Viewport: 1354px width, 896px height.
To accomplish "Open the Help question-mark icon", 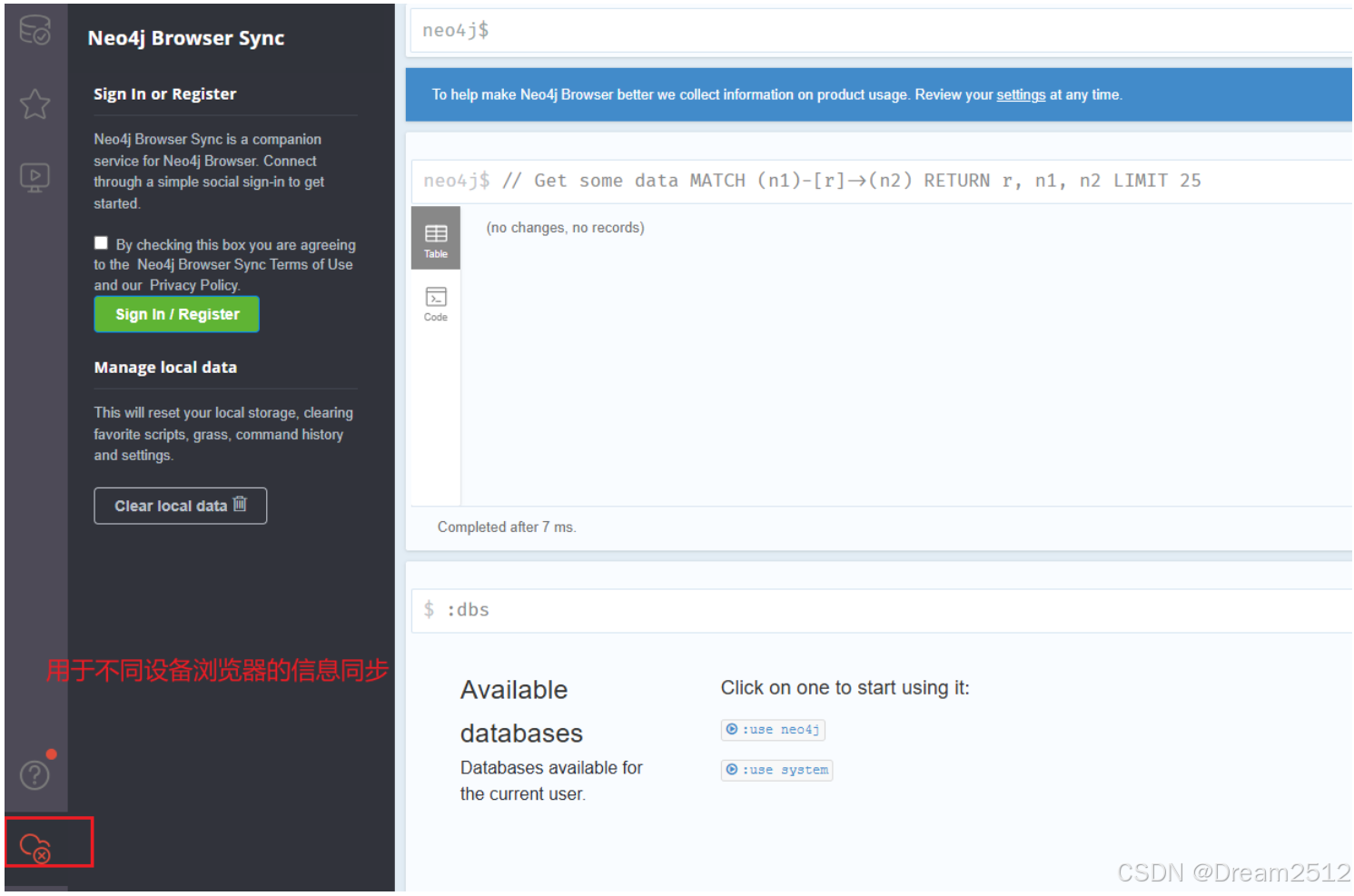I will pos(35,774).
